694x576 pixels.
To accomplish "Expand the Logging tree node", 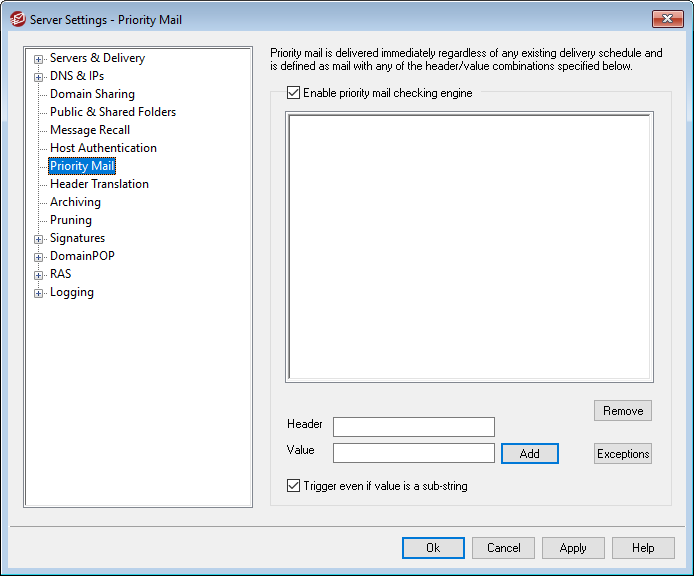I will 39,293.
